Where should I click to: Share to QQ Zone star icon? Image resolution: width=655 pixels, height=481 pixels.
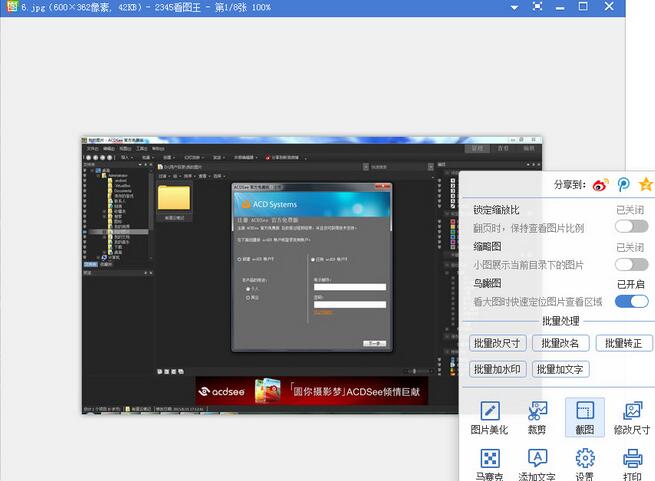point(646,185)
